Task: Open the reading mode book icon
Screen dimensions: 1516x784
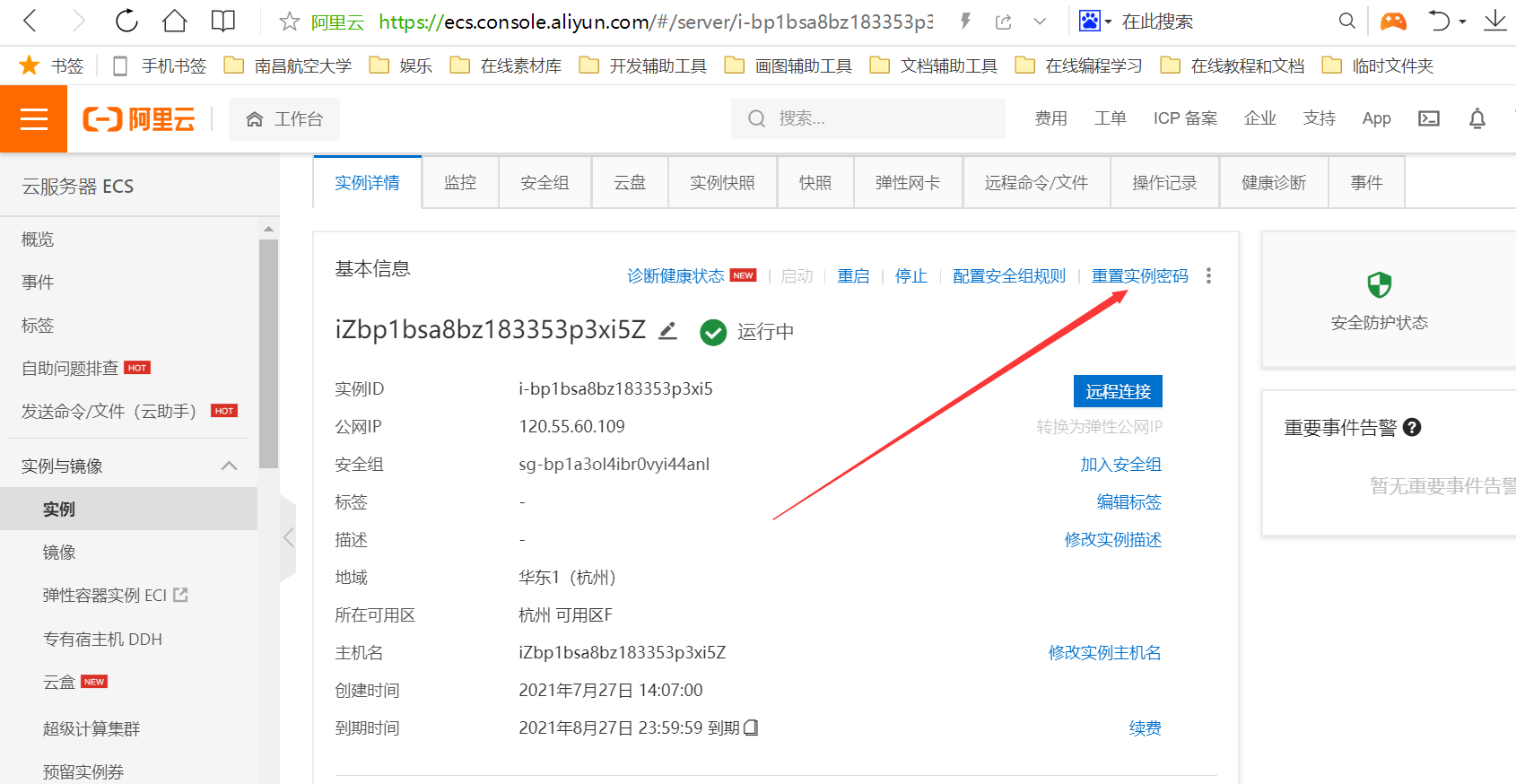Action: (222, 21)
